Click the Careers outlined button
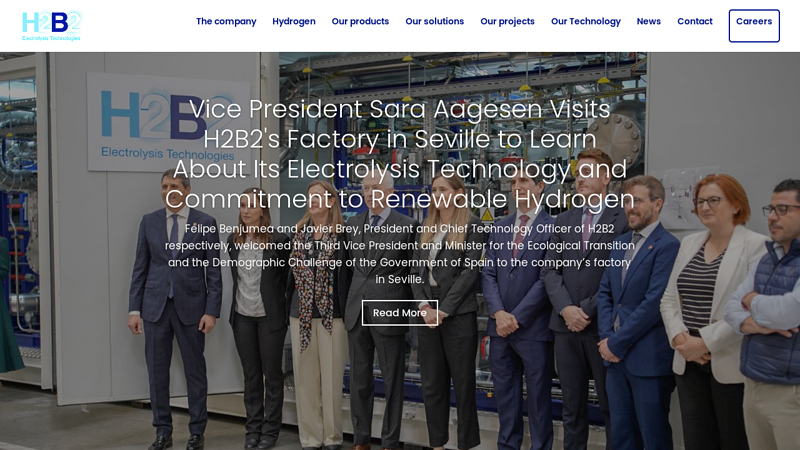The height and width of the screenshot is (450, 800). [x=754, y=26]
